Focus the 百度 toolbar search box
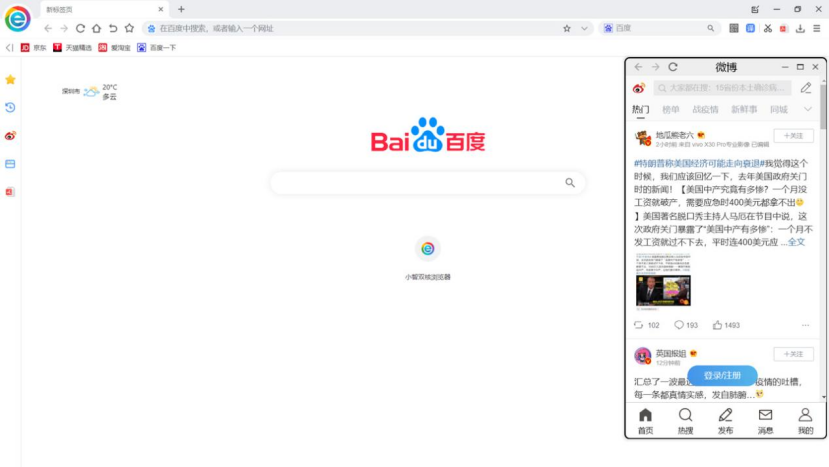Viewport: 829px width, 467px height. point(658,29)
